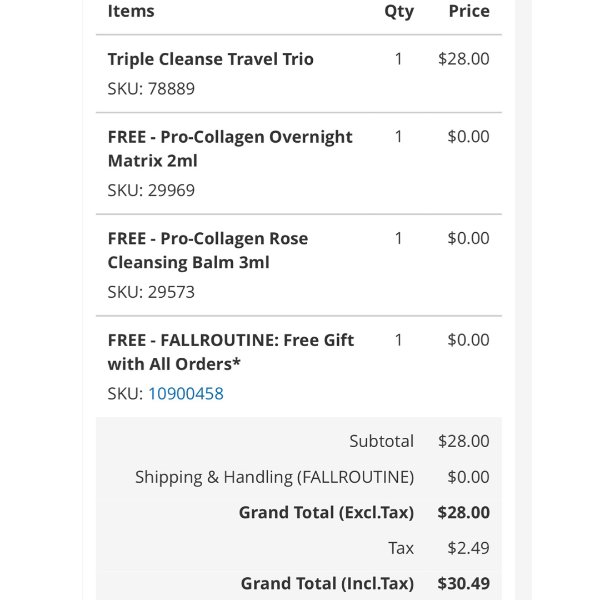Click the SKU: 78889 text
This screenshot has height=600, width=600.
click(151, 89)
